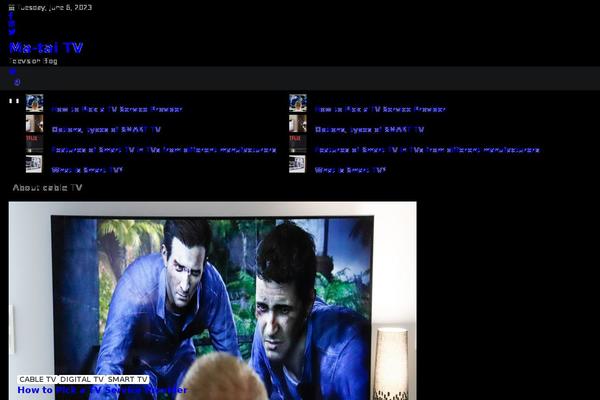This screenshot has height=400, width=600.
Task: Click right-list thumbnail beside 'Options, types of SMART TV'
Action: pos(298,123)
